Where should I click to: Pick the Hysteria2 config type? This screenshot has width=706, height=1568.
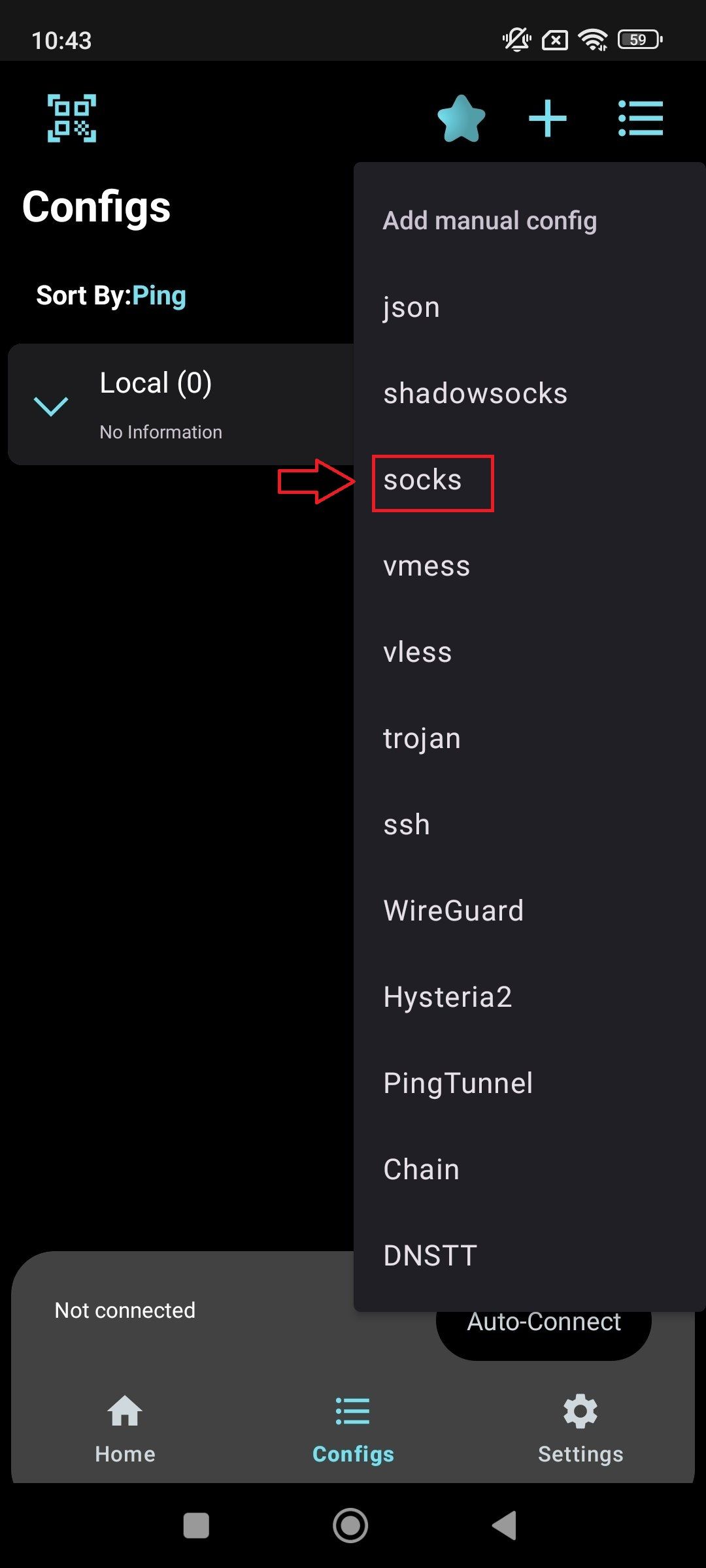pyautogui.click(x=448, y=997)
